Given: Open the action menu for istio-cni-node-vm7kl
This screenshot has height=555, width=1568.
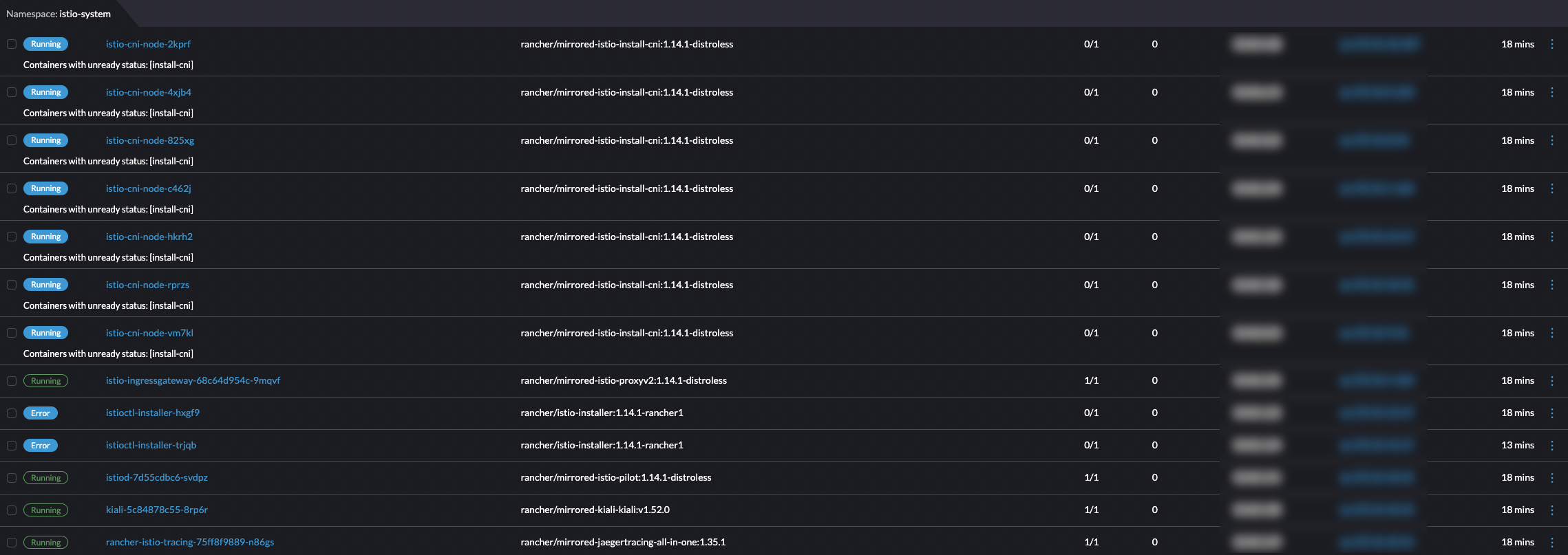Looking at the screenshot, I should (1552, 332).
